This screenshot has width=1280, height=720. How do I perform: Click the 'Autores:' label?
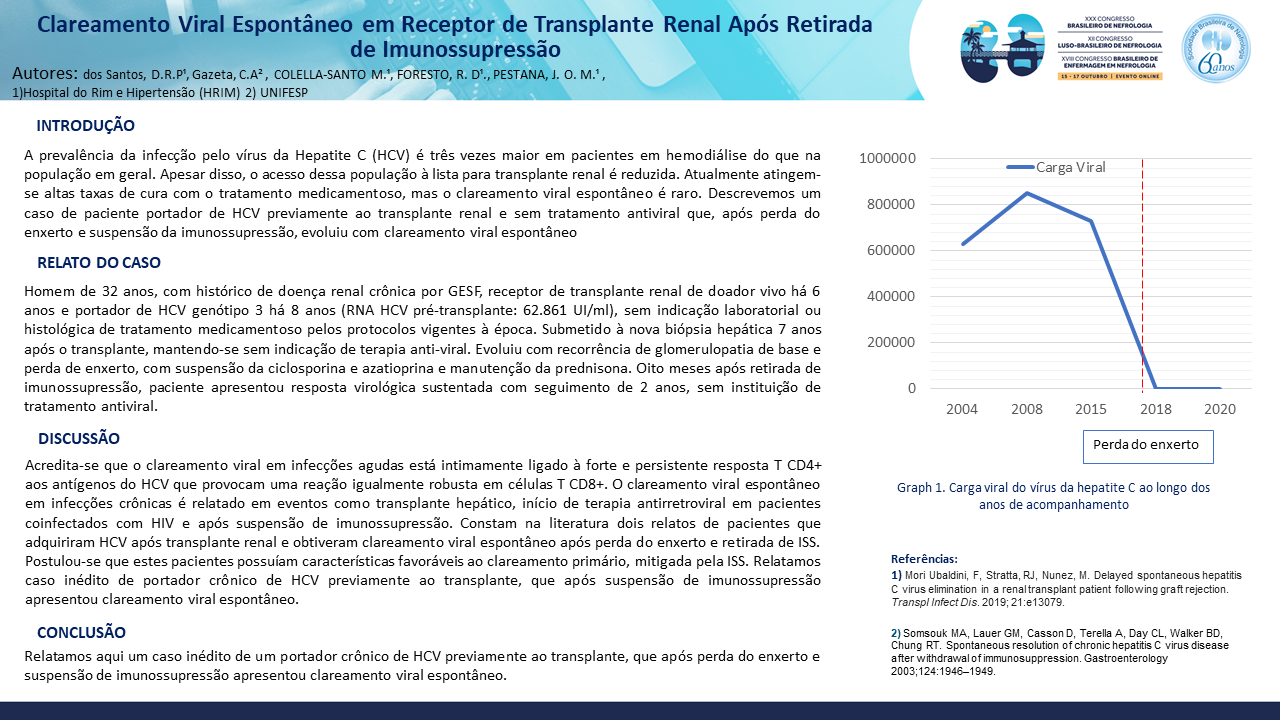(45, 74)
